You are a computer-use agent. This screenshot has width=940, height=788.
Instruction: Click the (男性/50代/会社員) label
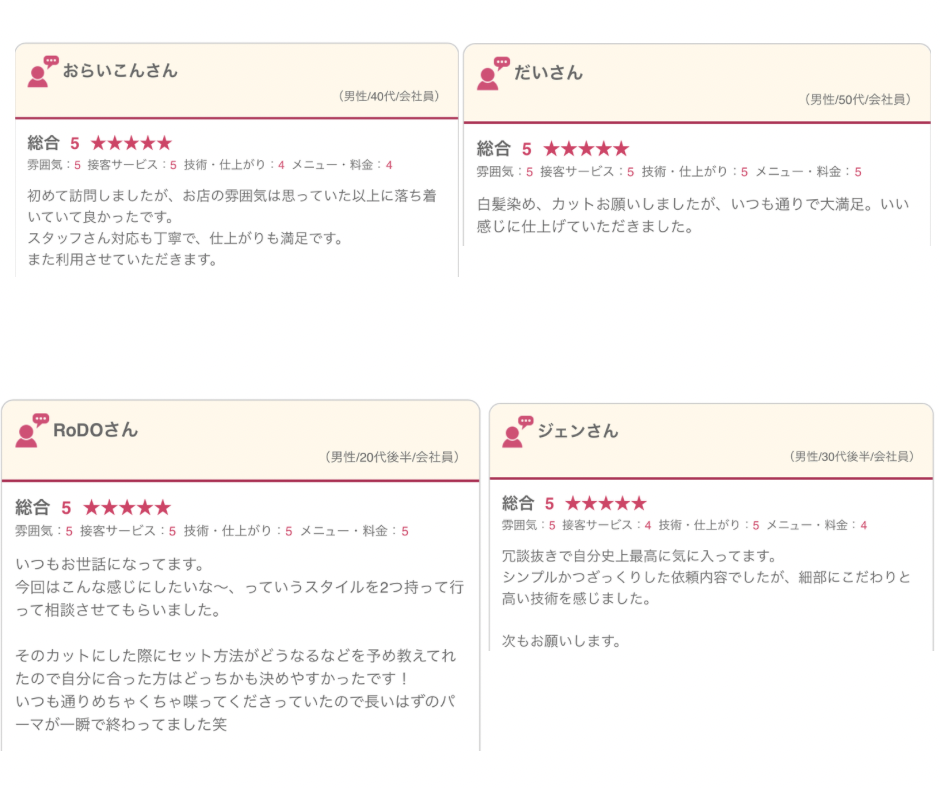(858, 100)
